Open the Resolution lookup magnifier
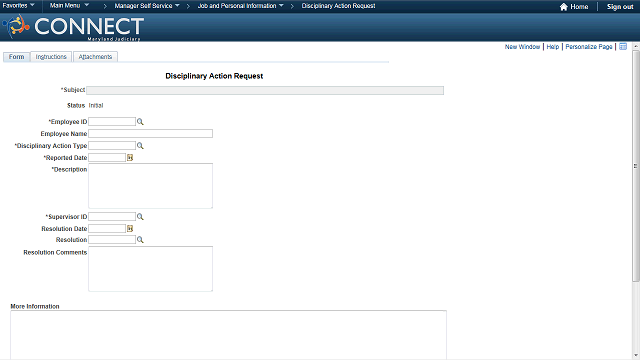 pyautogui.click(x=140, y=240)
